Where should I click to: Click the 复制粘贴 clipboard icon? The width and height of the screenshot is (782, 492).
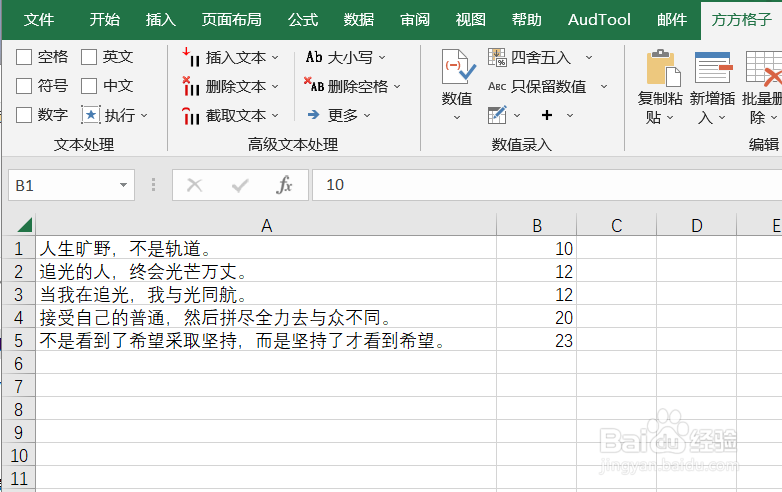pyautogui.click(x=663, y=67)
